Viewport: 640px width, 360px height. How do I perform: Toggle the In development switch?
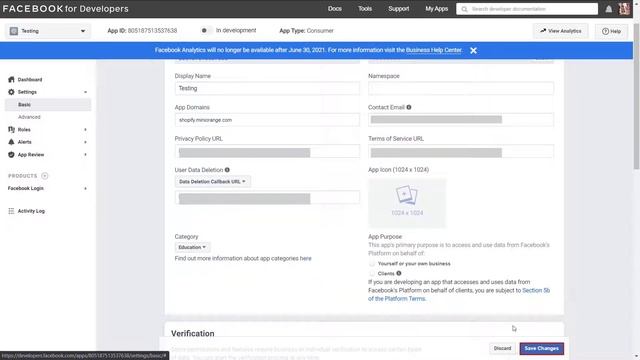(206, 31)
